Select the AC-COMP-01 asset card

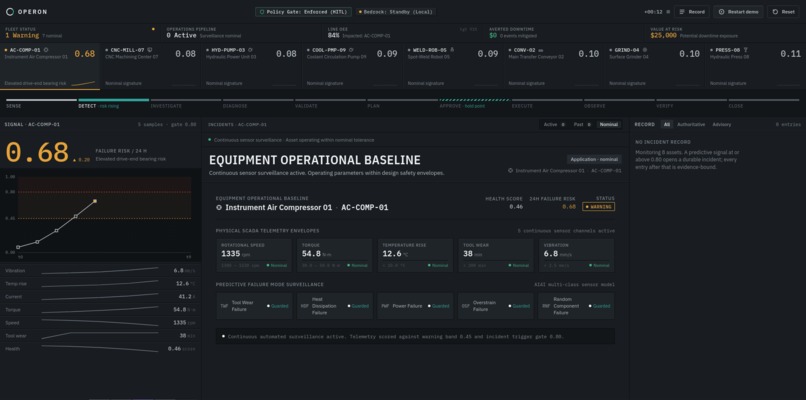click(50, 66)
